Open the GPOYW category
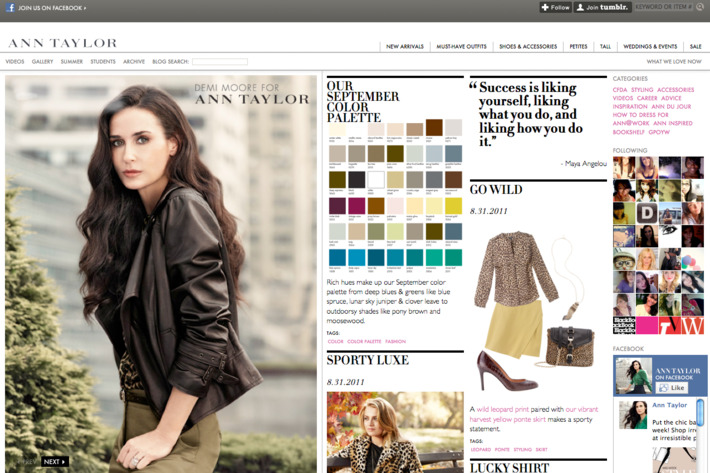 pos(659,132)
